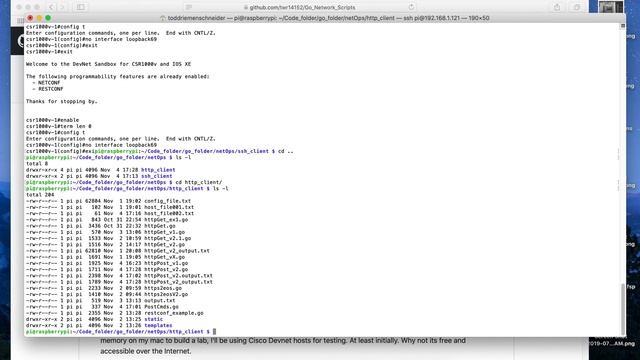
Task: Click 'Welcome to the DevNet Sandbox' line
Action: point(108,64)
